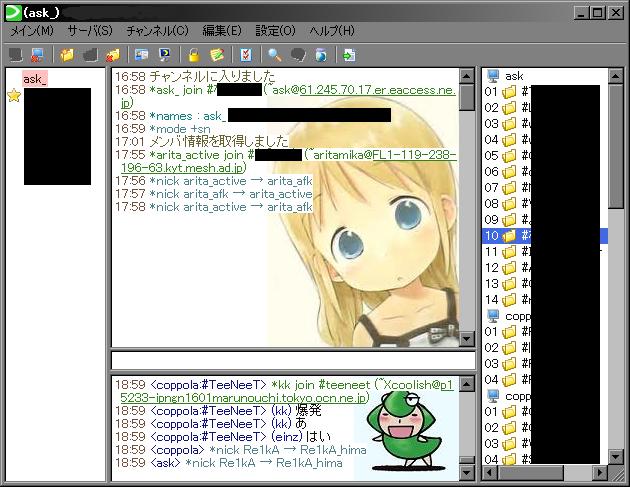Click the LimeChat green logo in title bar
The image size is (630, 487).
(13, 12)
